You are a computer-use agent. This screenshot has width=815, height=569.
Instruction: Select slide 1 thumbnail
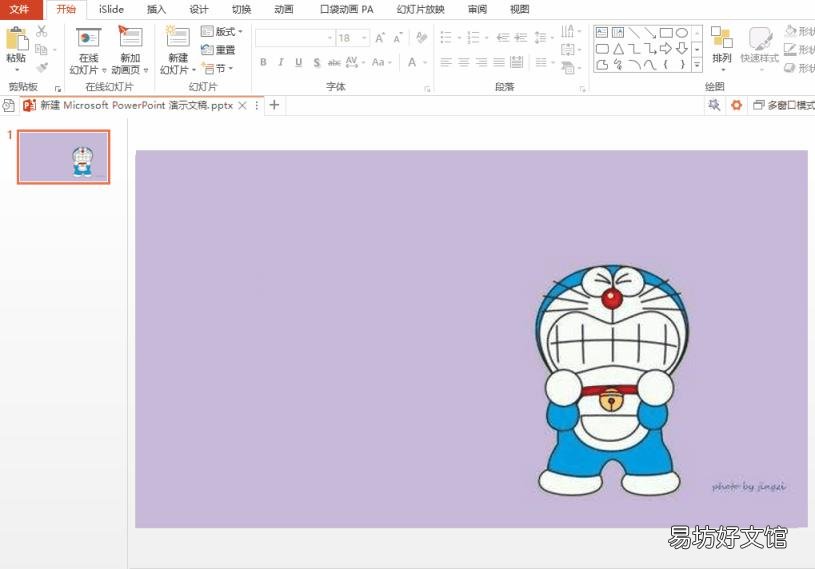point(64,157)
